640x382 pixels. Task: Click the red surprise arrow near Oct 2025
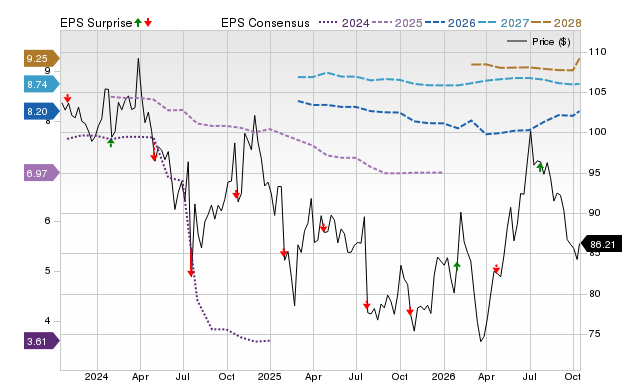[410, 312]
